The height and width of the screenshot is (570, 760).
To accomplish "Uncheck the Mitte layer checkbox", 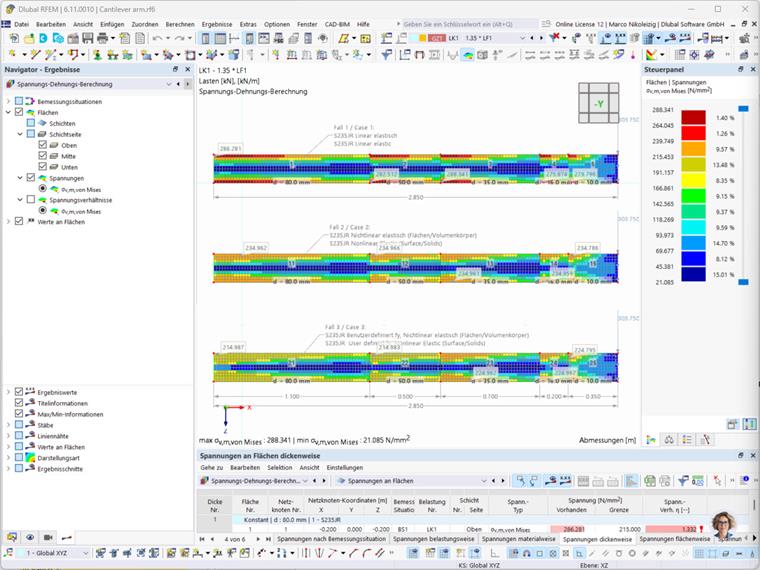I will click(x=42, y=156).
